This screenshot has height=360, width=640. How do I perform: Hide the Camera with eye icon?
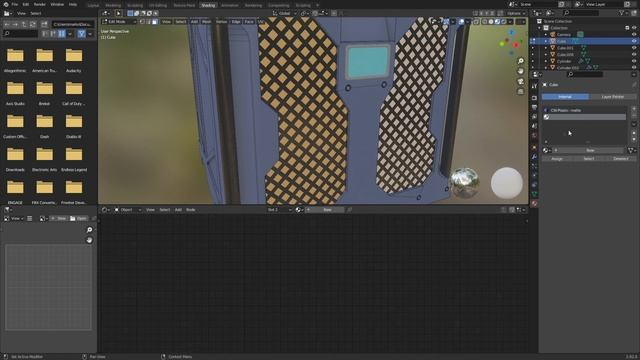[x=634, y=35]
